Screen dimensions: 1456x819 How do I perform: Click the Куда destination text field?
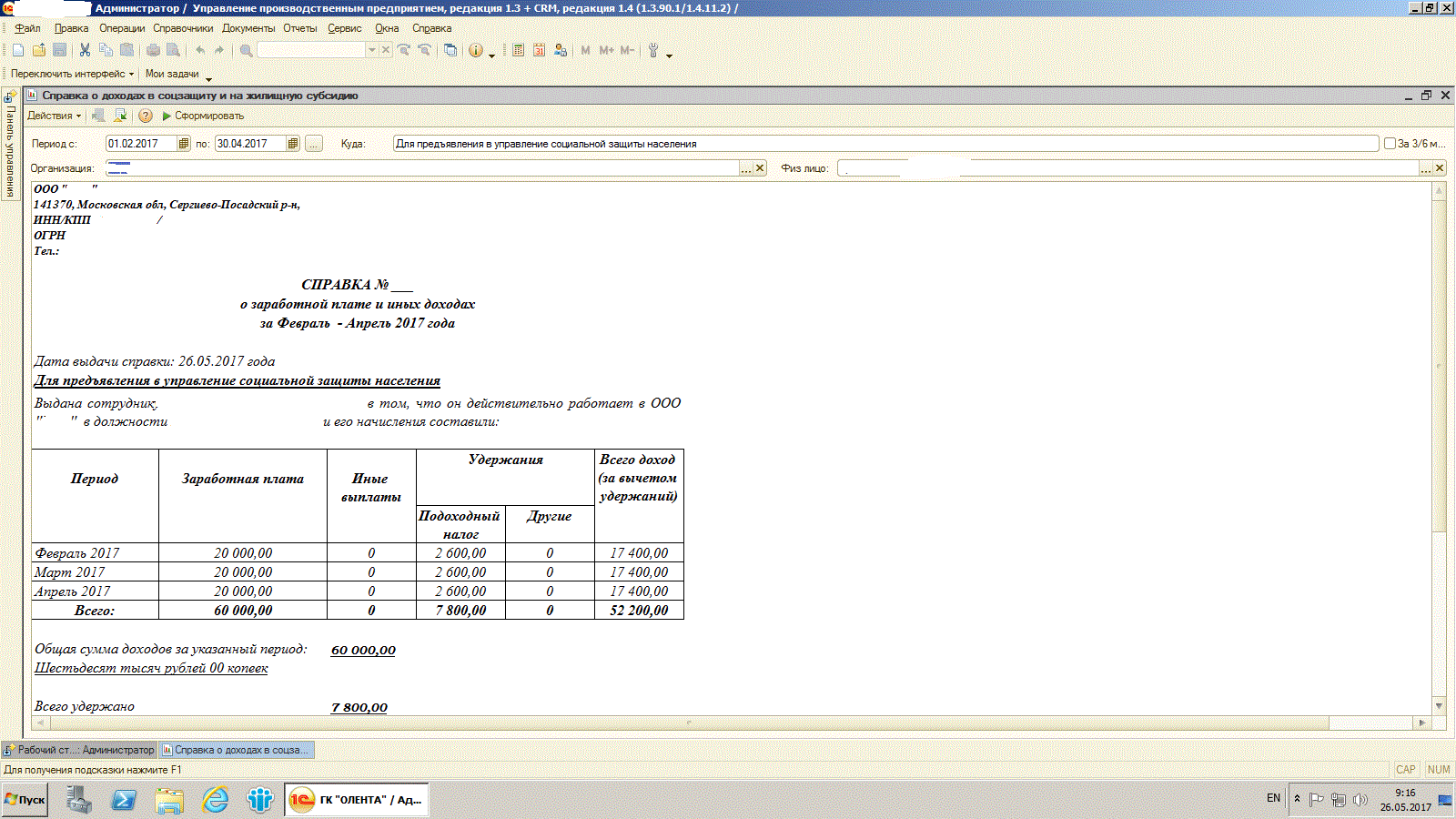885,144
